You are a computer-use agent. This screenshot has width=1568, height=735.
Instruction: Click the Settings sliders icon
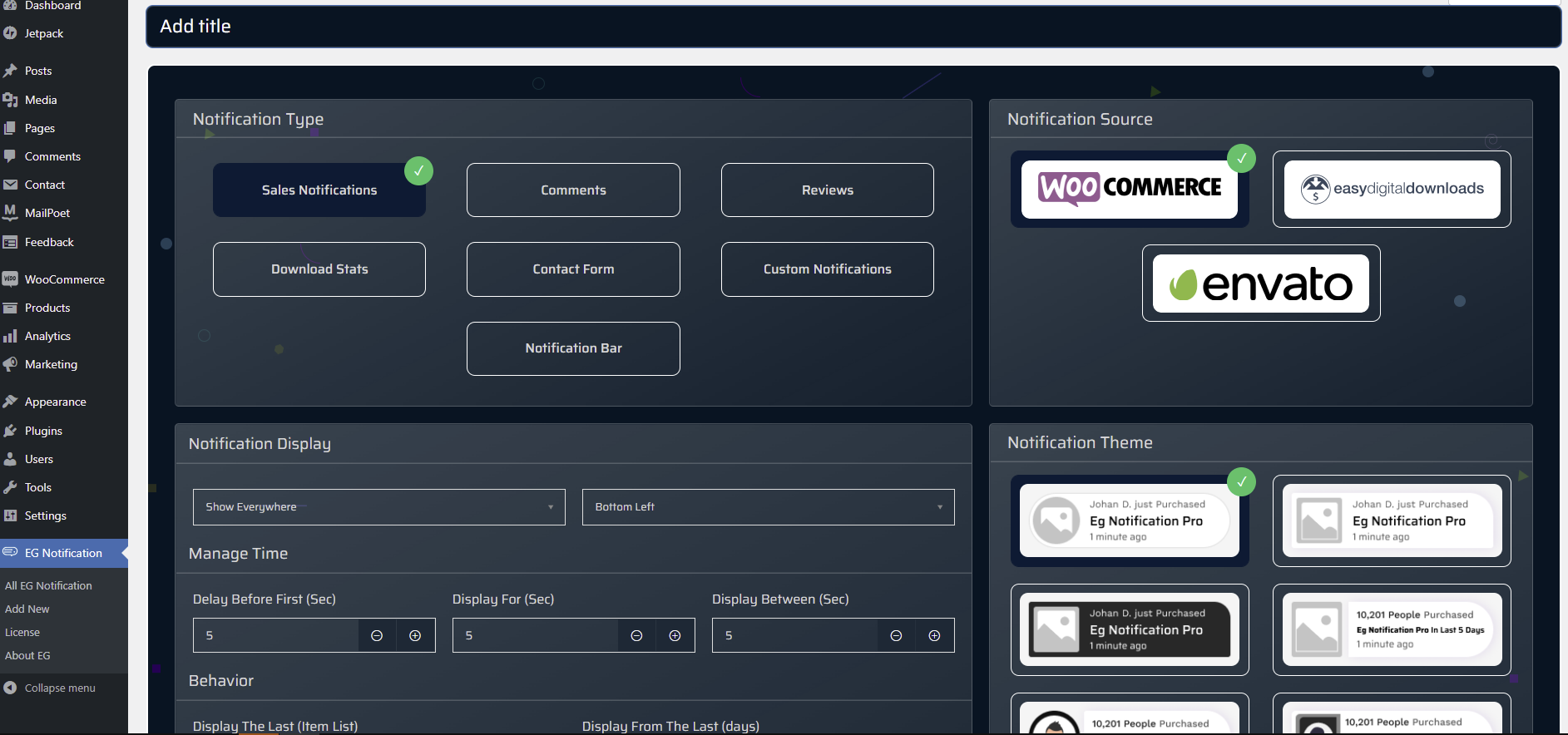(x=10, y=515)
